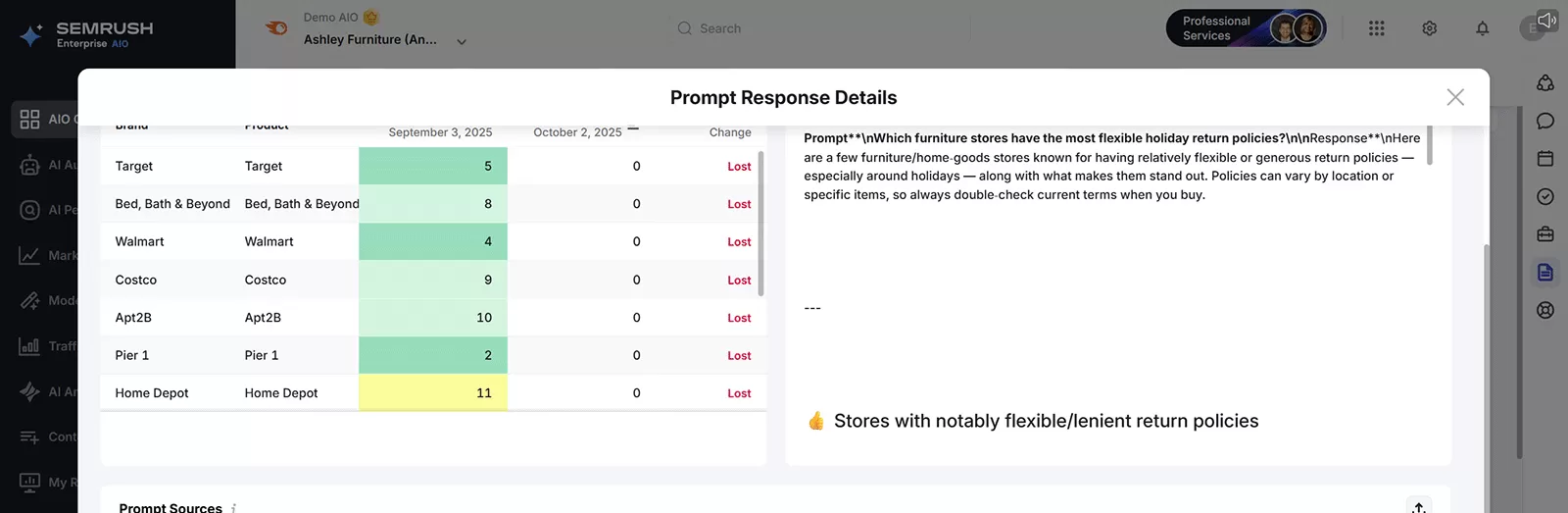Click the Walmart product cell
Image resolution: width=1568 pixels, height=513 pixels.
269,241
